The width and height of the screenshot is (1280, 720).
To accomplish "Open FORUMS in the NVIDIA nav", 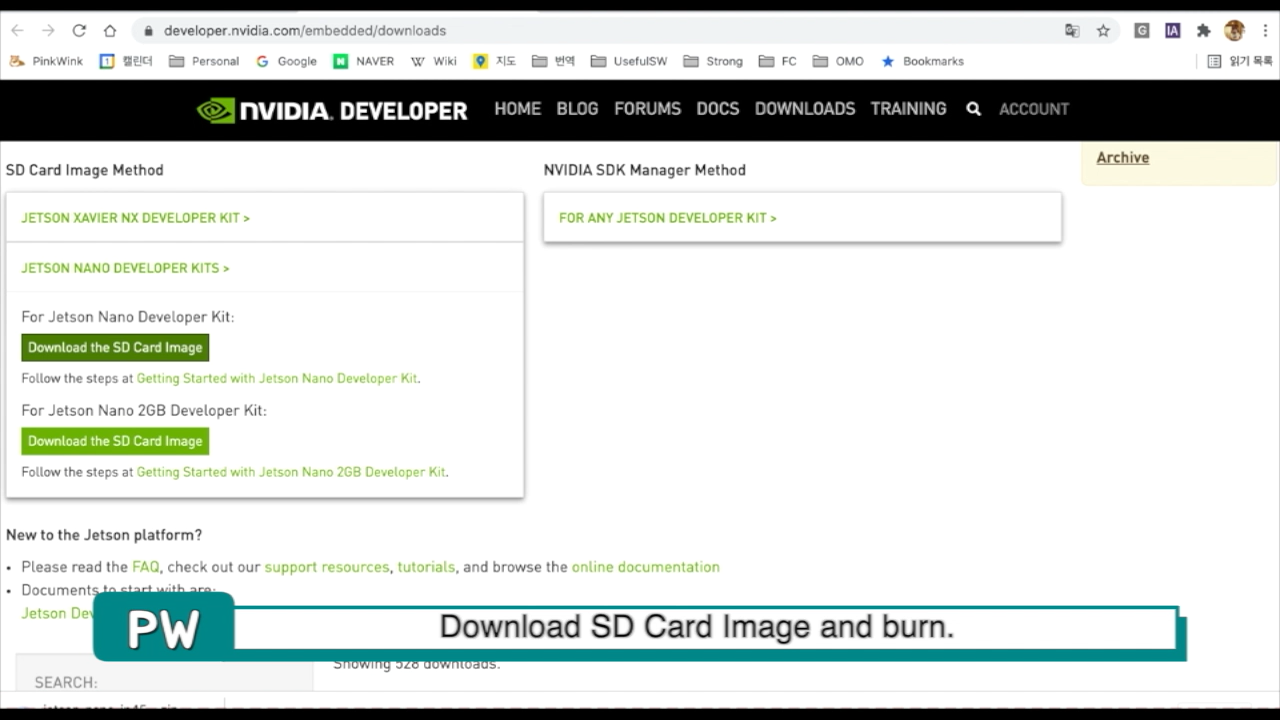I will point(647,109).
